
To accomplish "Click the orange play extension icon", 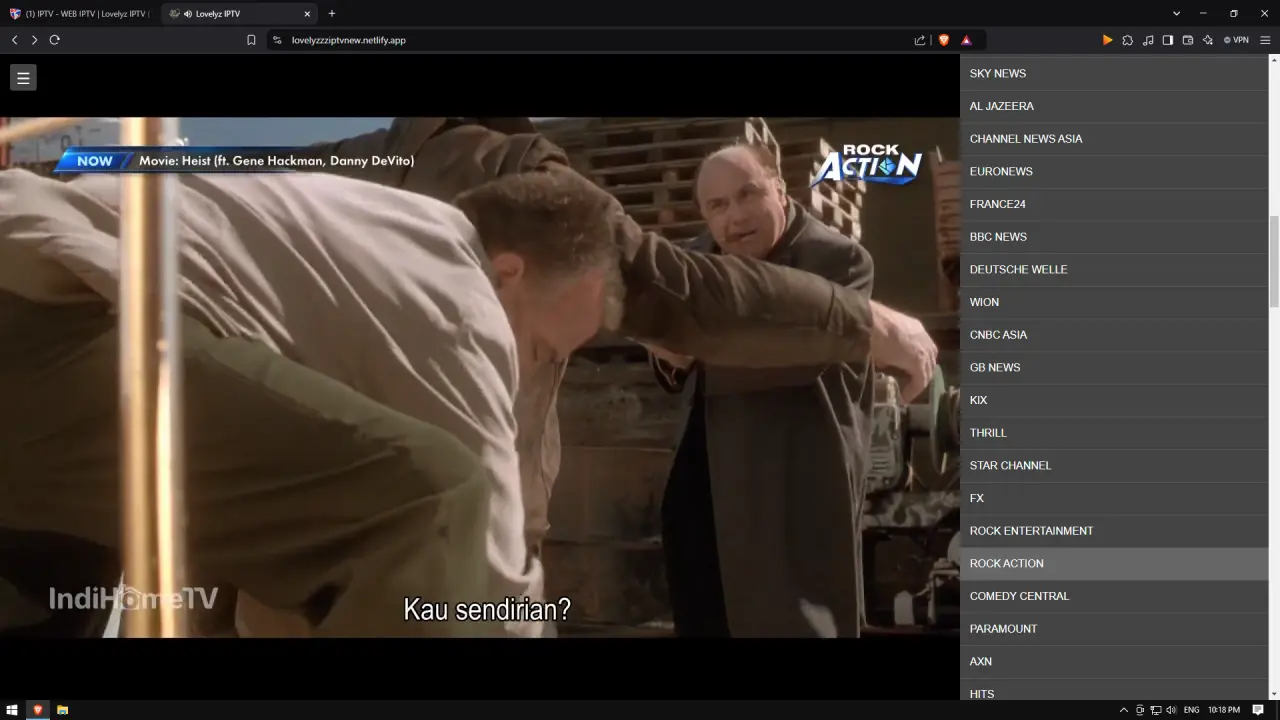I will click(x=1107, y=40).
